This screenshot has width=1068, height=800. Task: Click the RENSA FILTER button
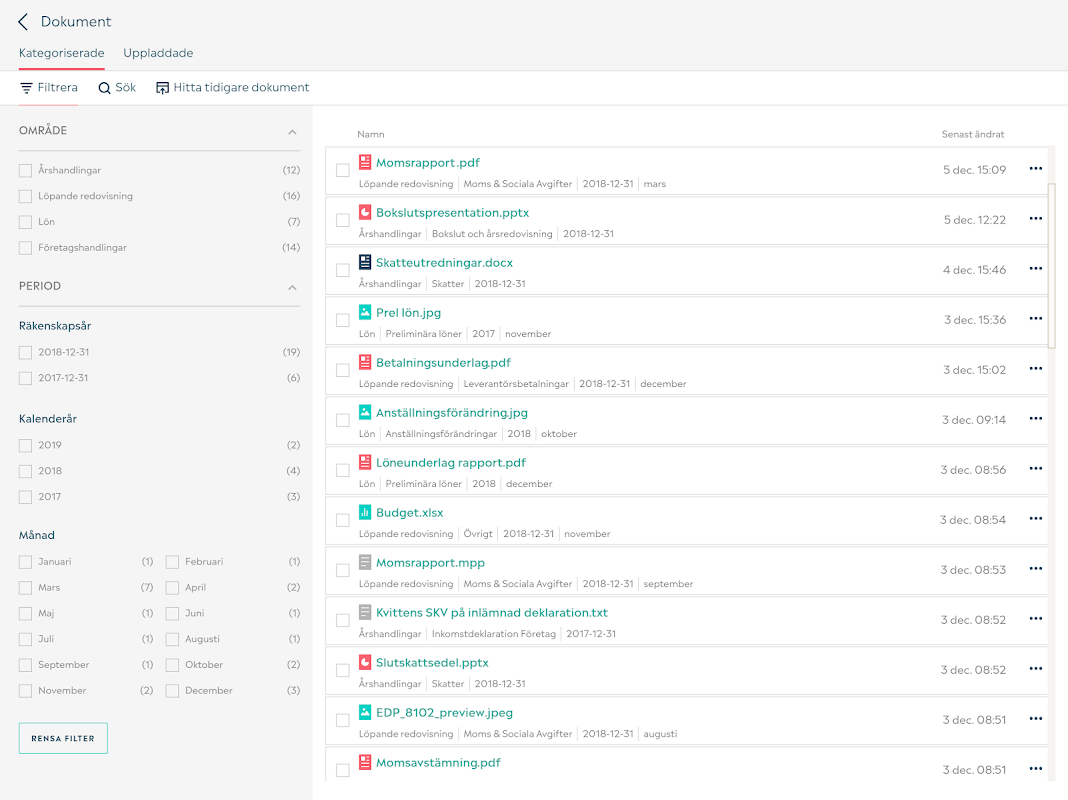pyautogui.click(x=63, y=738)
